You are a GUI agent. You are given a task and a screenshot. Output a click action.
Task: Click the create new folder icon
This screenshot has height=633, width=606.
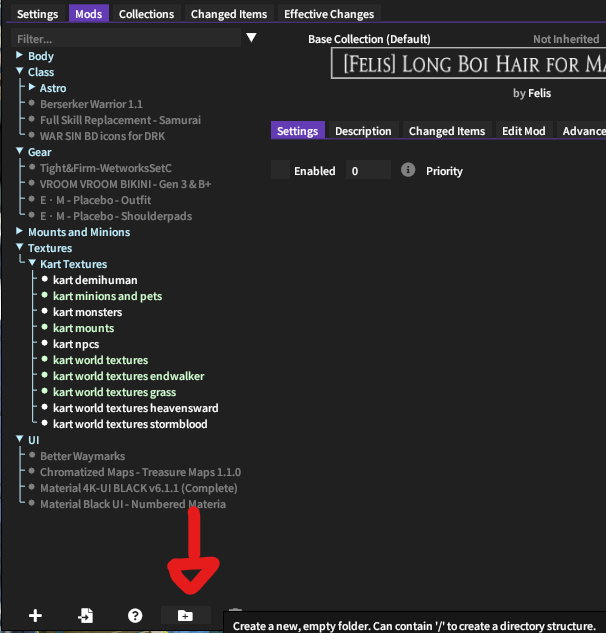(185, 616)
